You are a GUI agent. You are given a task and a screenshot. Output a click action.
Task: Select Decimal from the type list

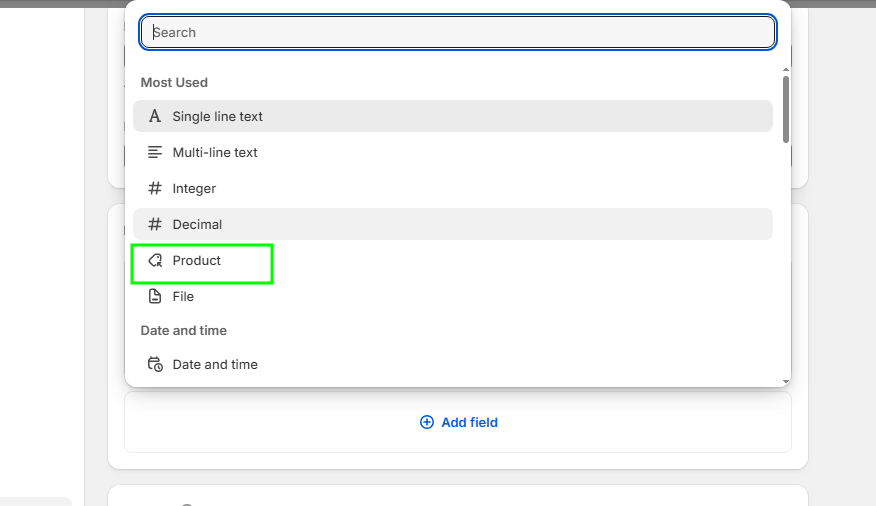(197, 224)
